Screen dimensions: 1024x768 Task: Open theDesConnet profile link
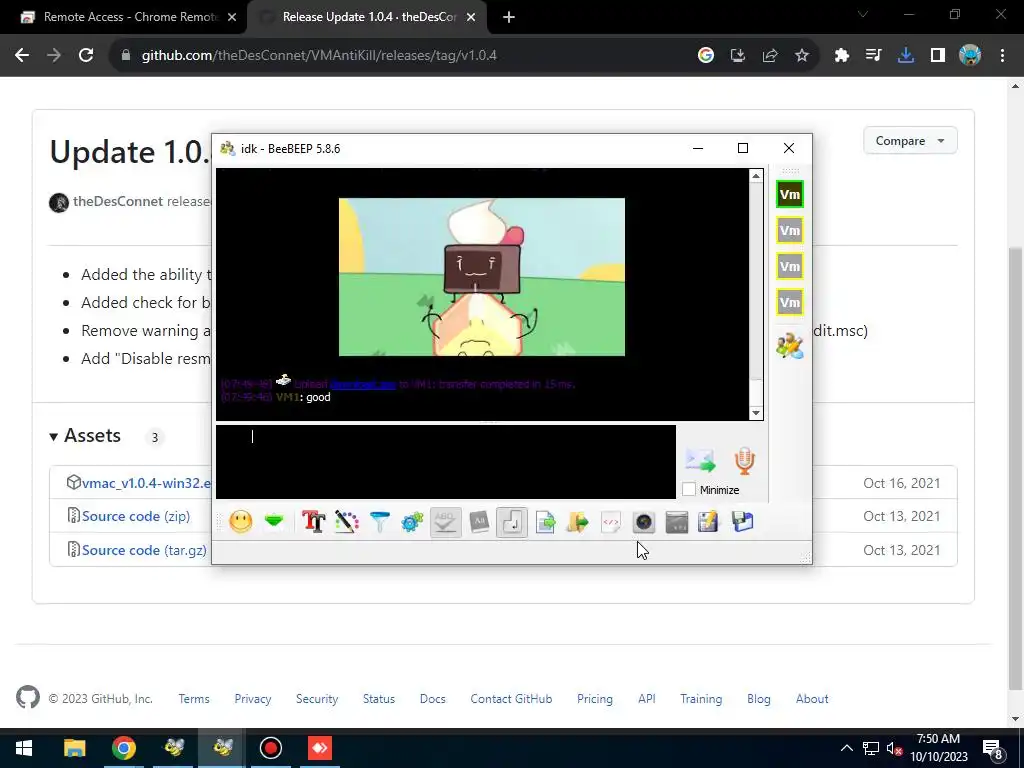coord(118,201)
